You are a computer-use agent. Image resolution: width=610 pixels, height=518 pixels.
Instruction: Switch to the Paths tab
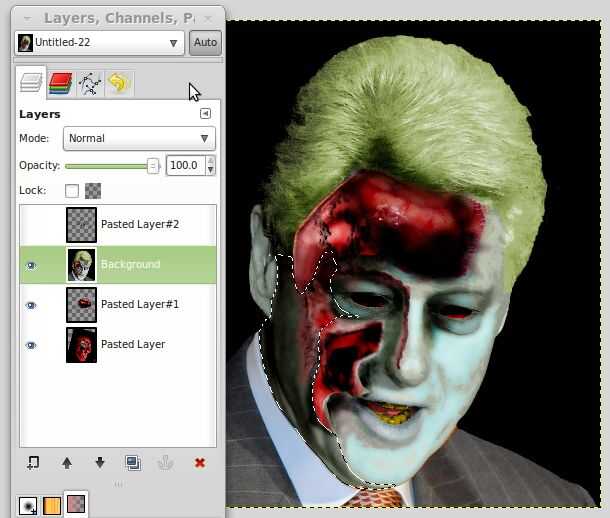[x=90, y=83]
